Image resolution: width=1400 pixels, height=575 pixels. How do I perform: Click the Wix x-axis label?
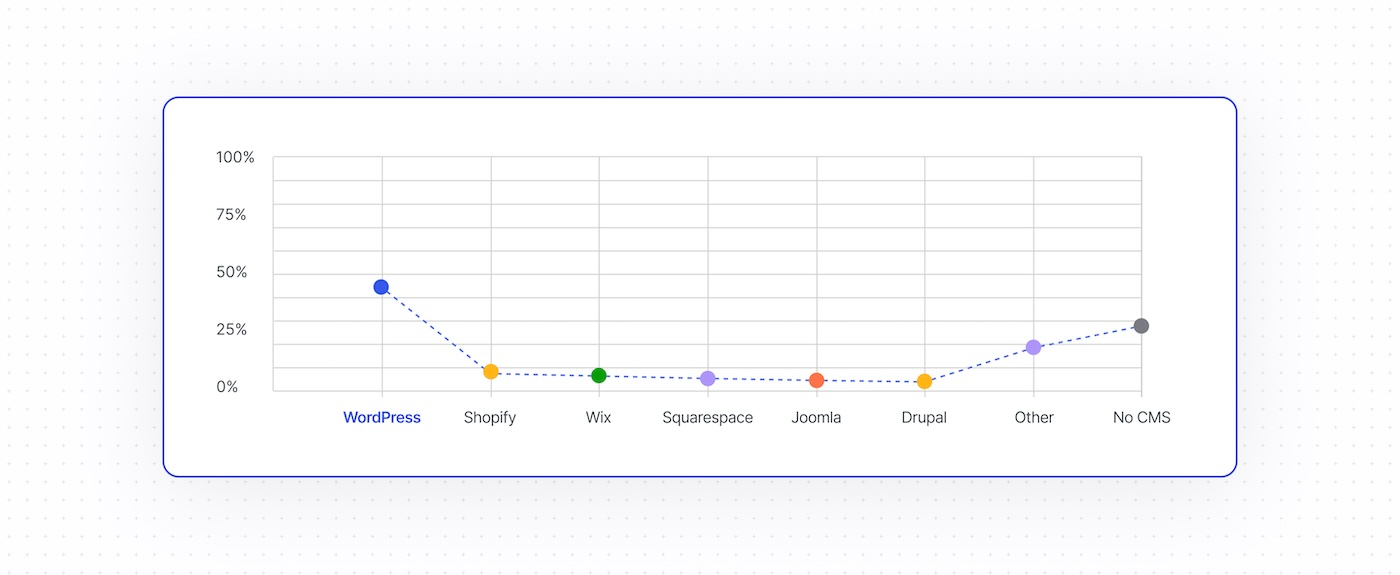click(599, 418)
